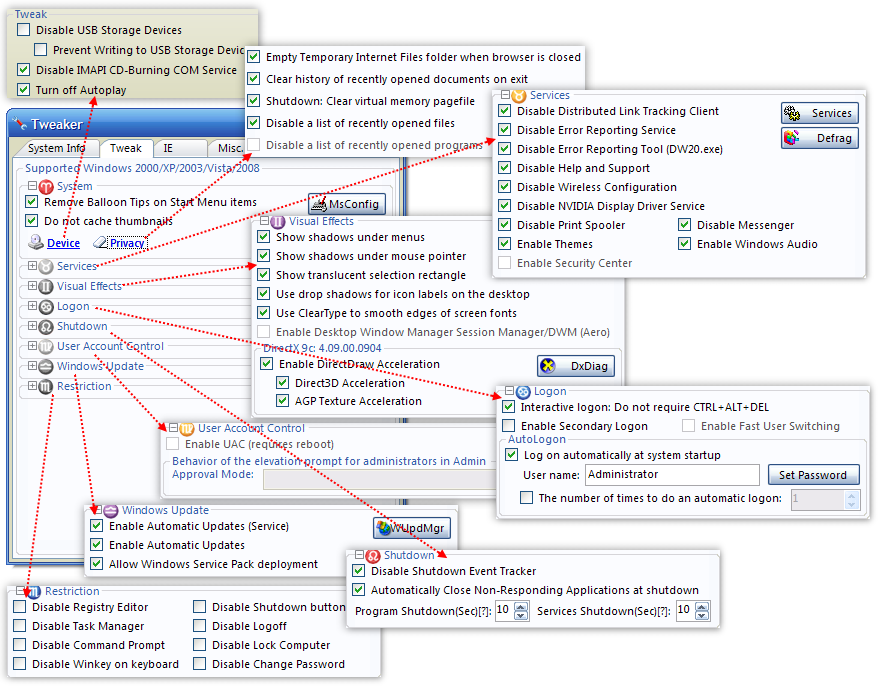
Task: Increase Program Shutdown seconds spinner
Action: coord(521,606)
